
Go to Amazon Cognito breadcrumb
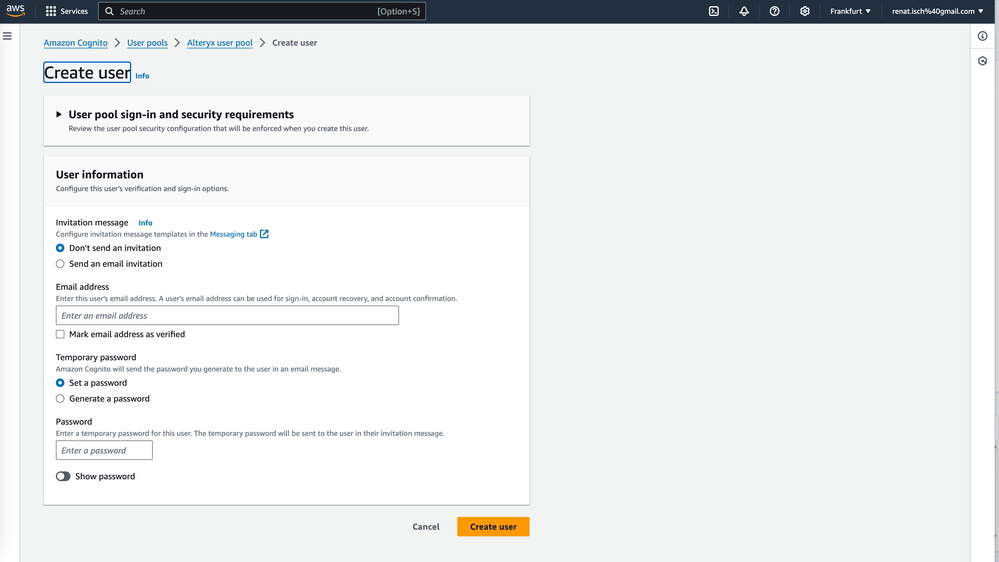coord(75,43)
